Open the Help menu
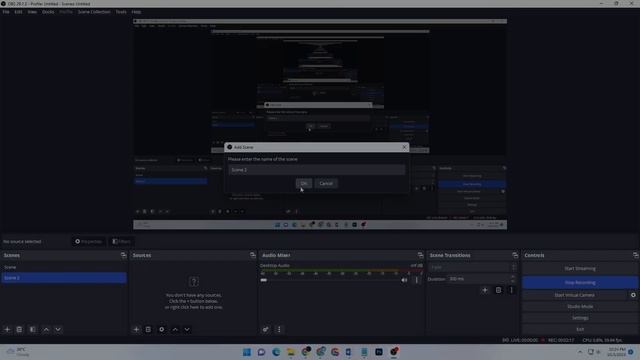This screenshot has width=640, height=360. (x=136, y=12)
